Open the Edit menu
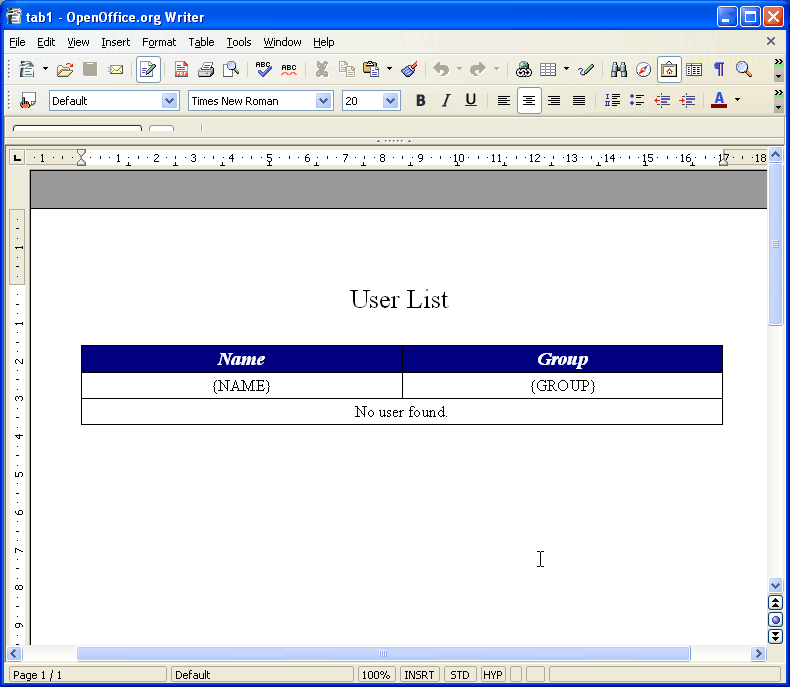 46,42
